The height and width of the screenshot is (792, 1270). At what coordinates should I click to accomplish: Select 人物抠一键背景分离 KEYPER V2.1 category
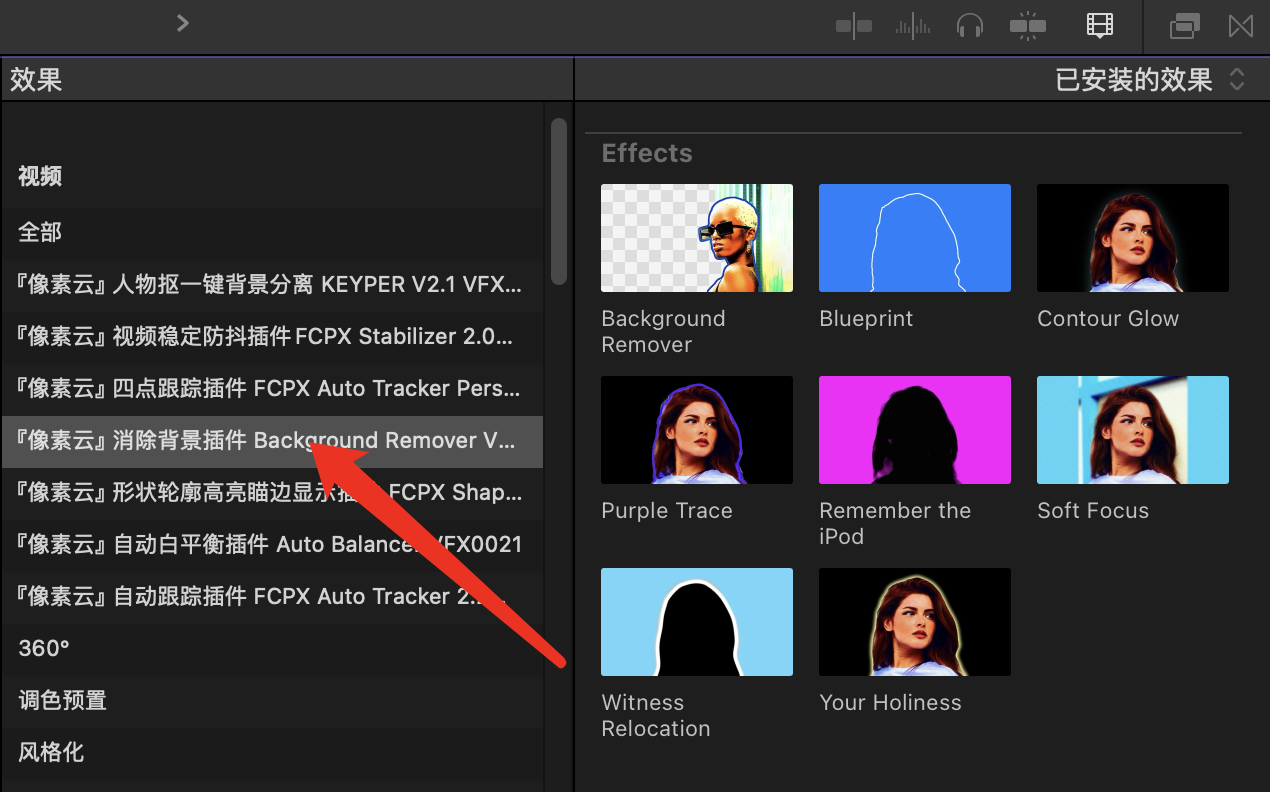pos(272,284)
